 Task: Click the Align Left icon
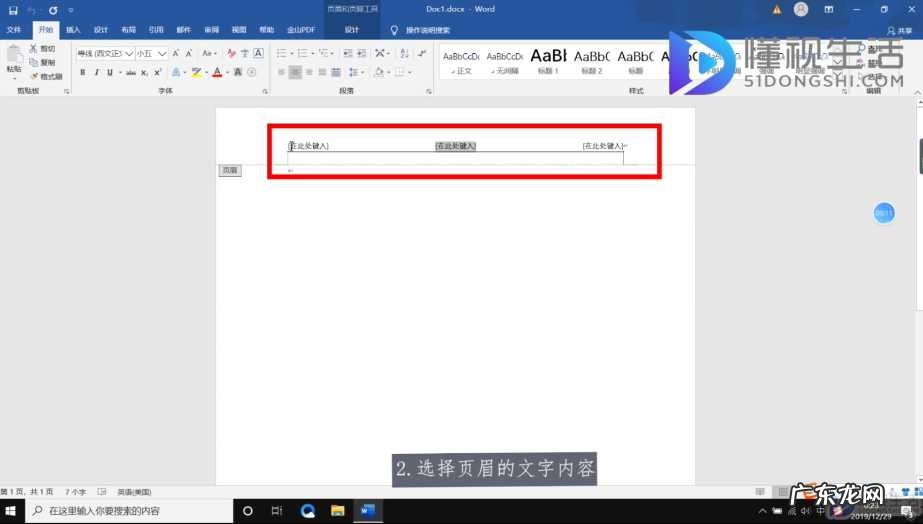click(x=281, y=72)
